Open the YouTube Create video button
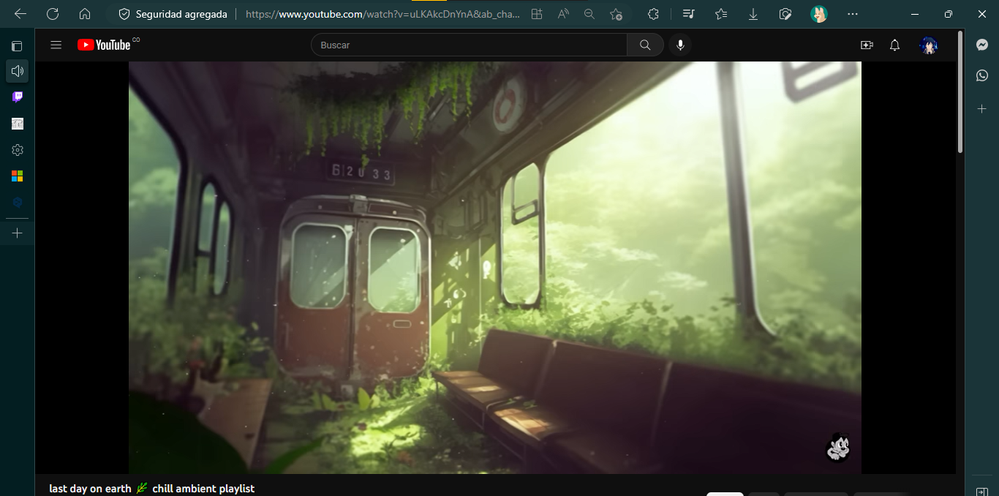 click(x=866, y=45)
